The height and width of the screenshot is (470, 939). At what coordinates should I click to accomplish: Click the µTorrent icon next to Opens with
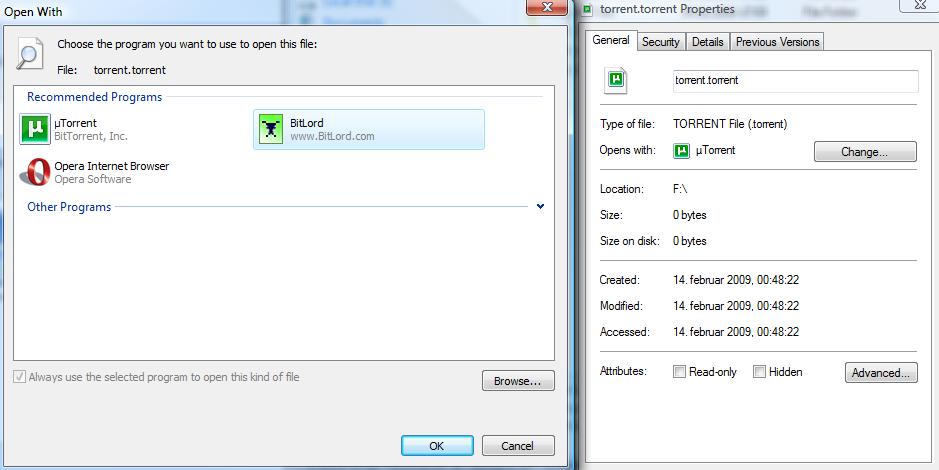click(x=681, y=151)
